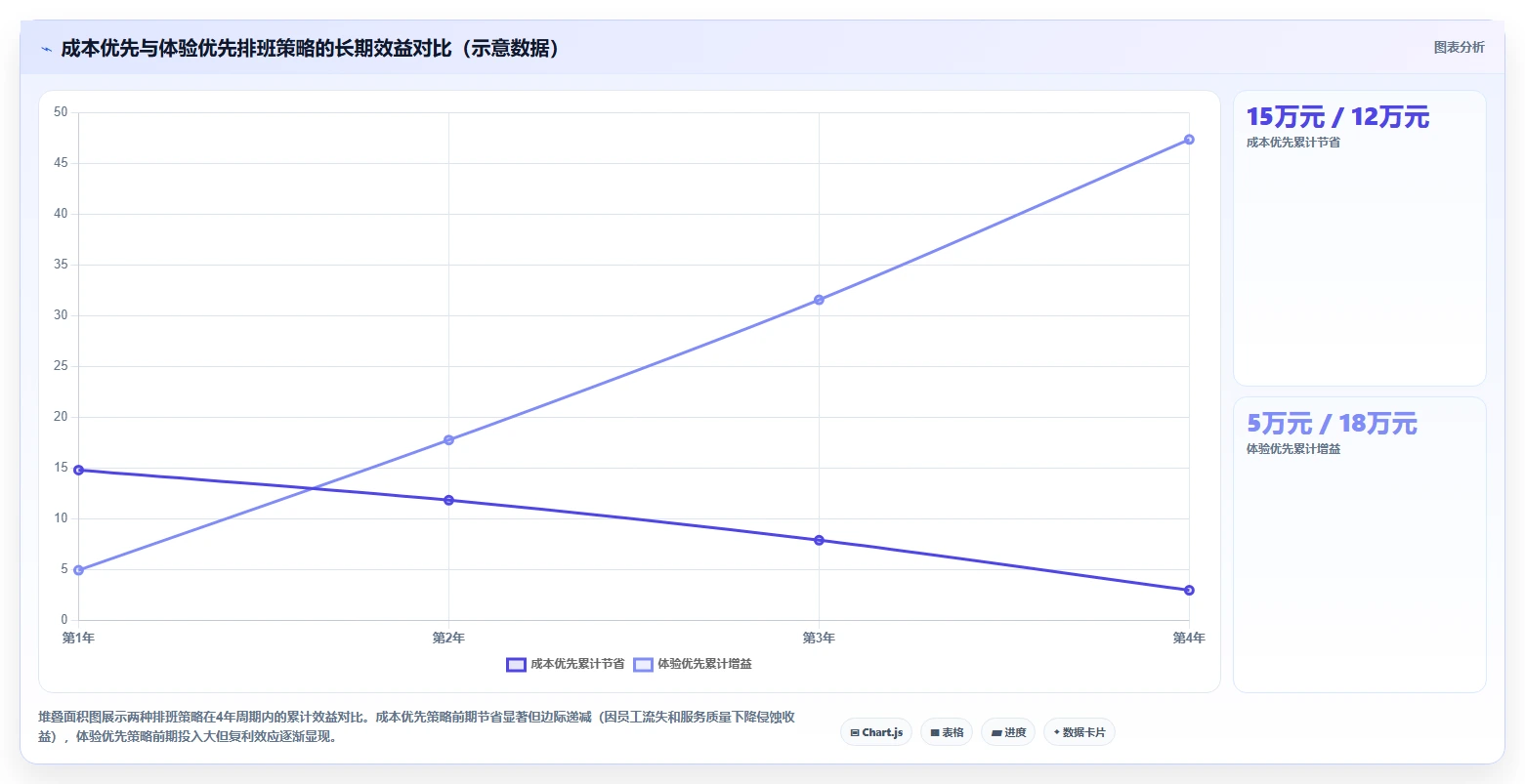The image size is (1525, 784).
Task: Click the 成本优先累计节省 card caption
Action: (x=1293, y=143)
